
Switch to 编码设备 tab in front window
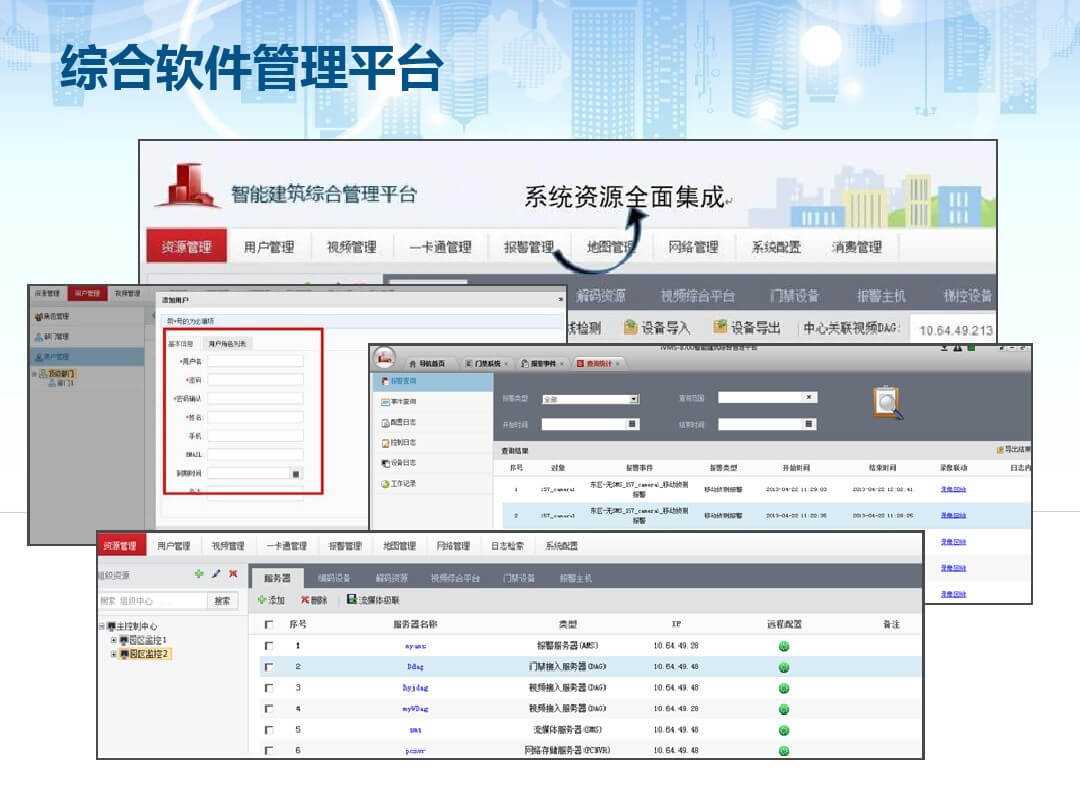tap(334, 578)
